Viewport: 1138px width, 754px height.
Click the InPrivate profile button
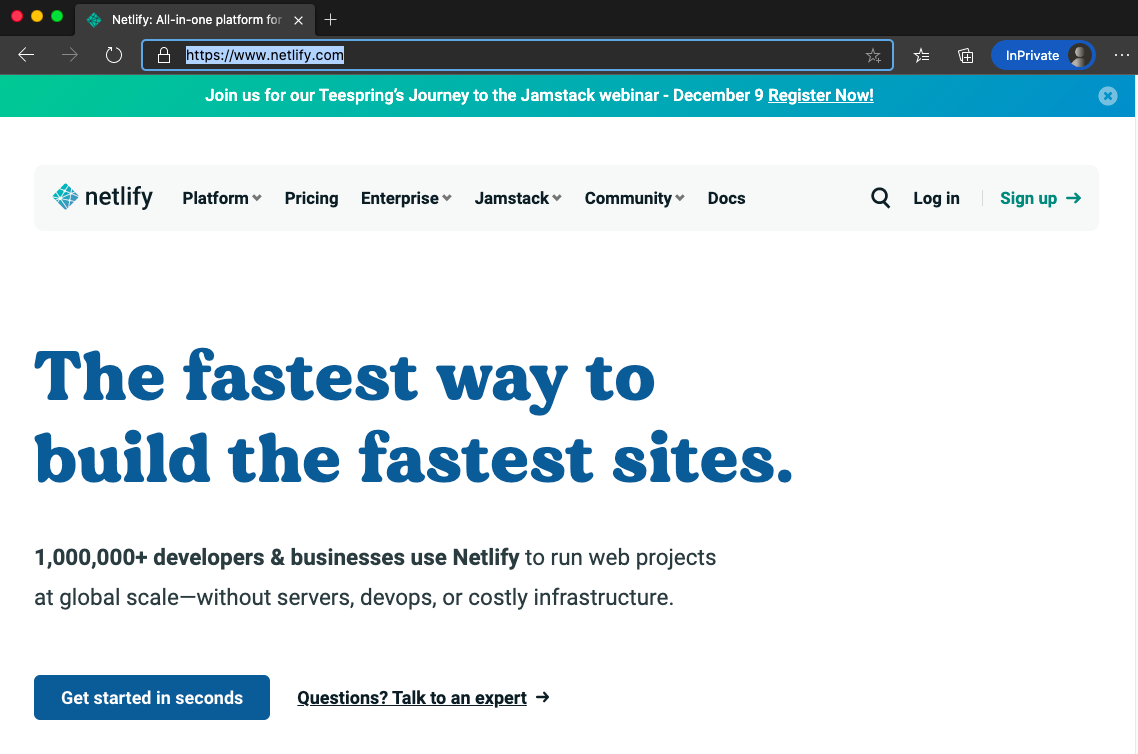click(1043, 55)
